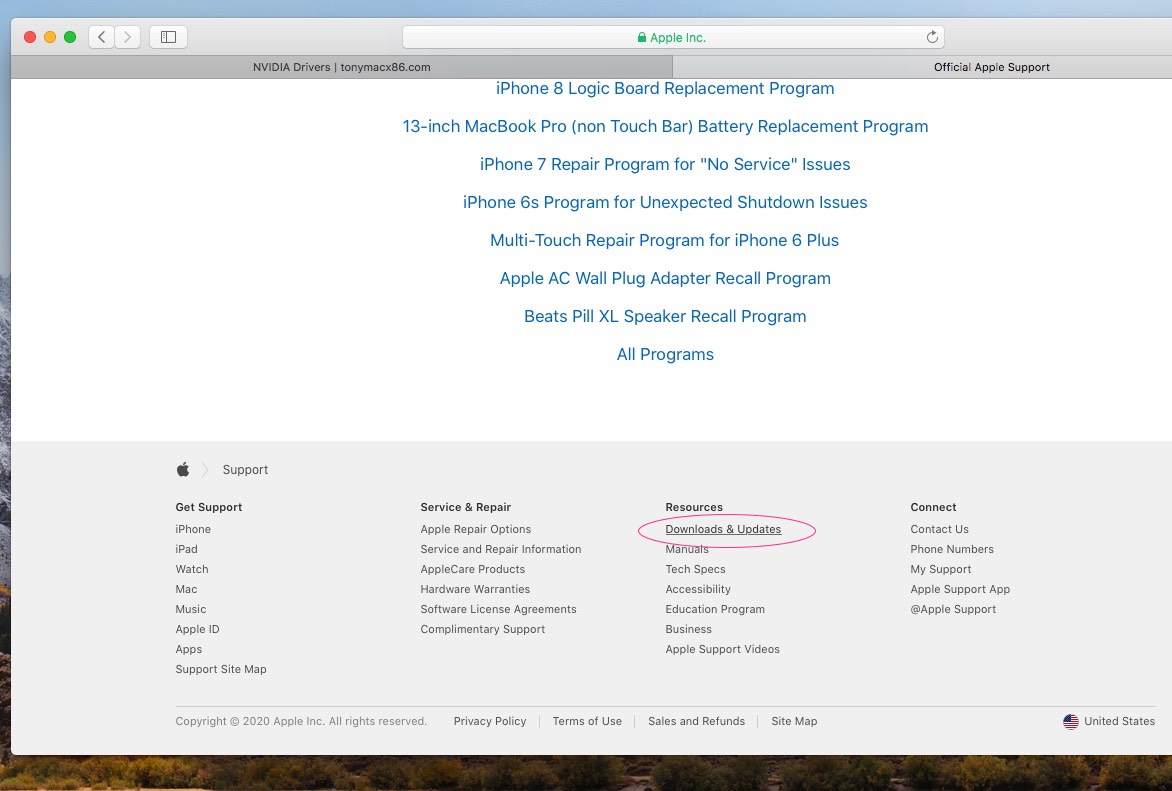Open Apple Repair Options link

[475, 529]
